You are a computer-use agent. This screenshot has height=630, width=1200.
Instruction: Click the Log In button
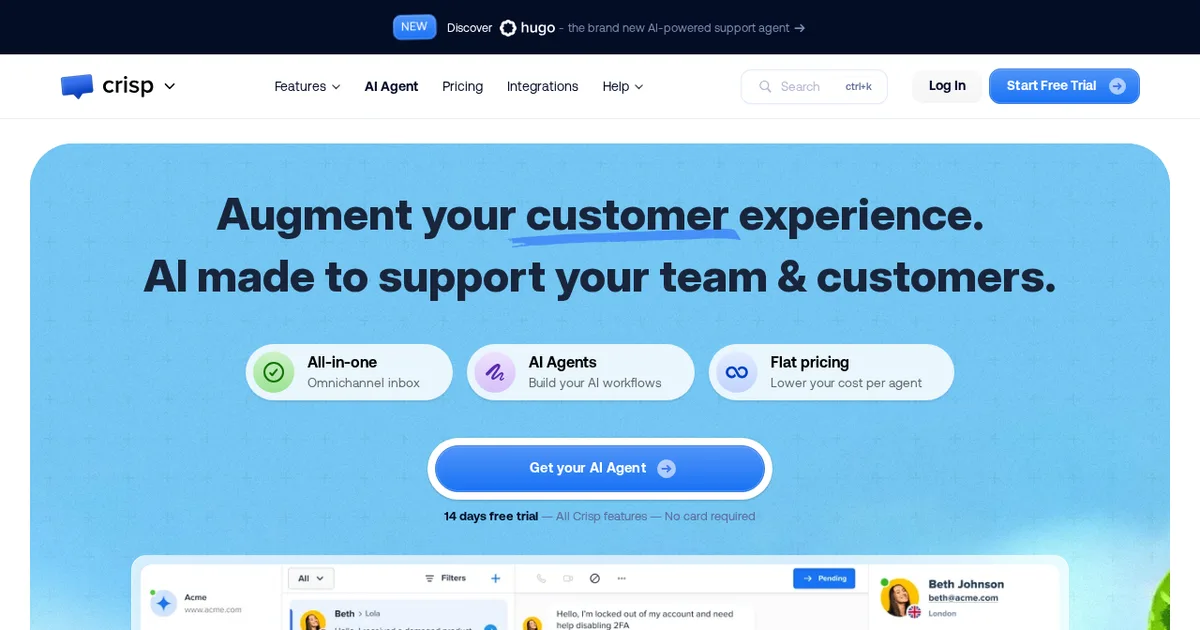[x=947, y=86]
